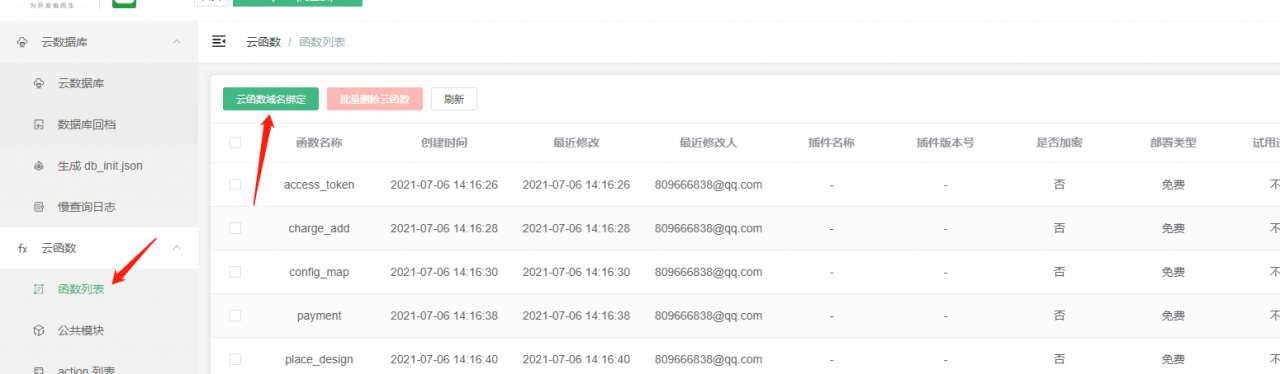Click 函数列表 in the breadcrumb

pos(322,42)
